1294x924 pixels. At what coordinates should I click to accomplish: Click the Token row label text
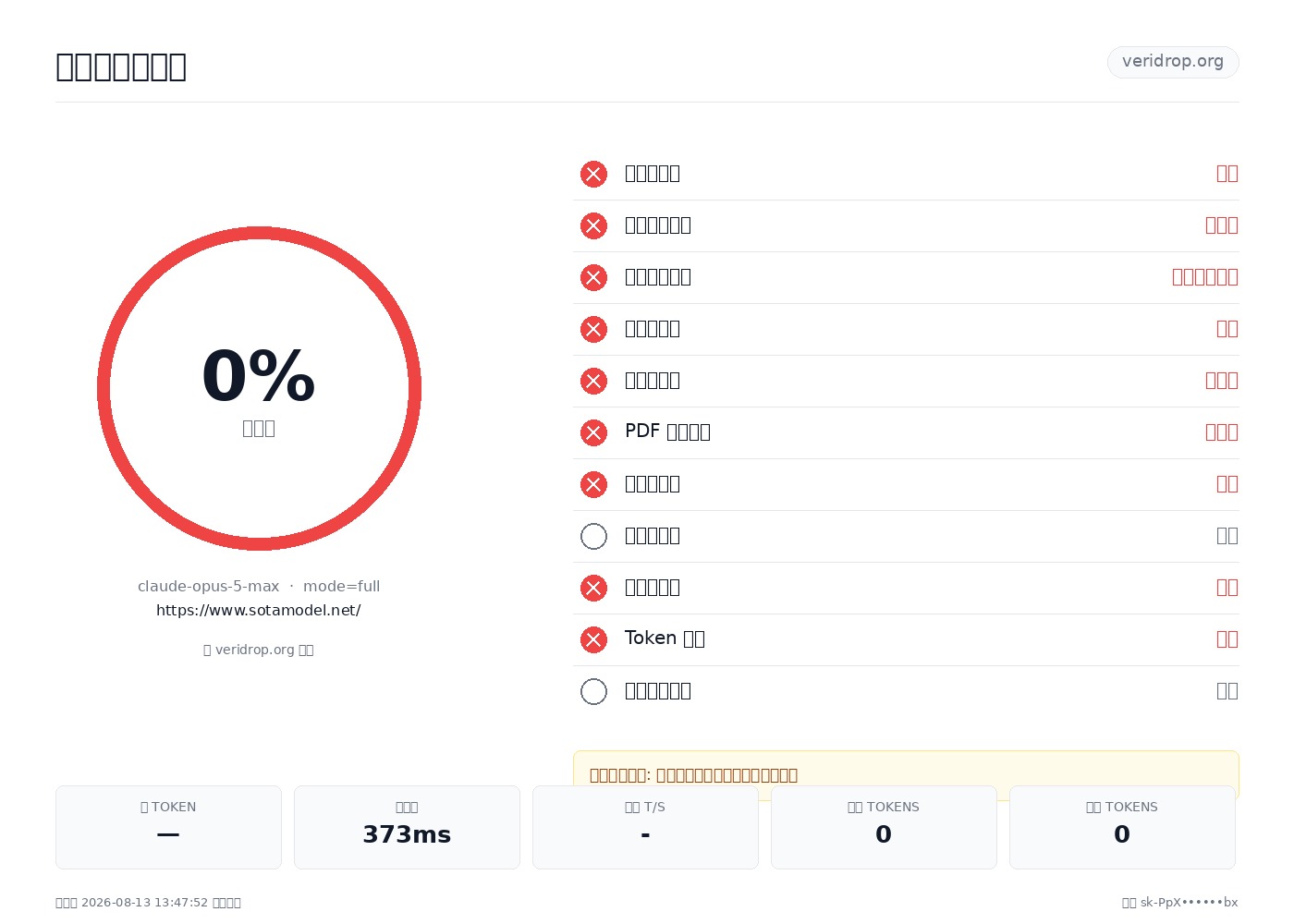[665, 638]
